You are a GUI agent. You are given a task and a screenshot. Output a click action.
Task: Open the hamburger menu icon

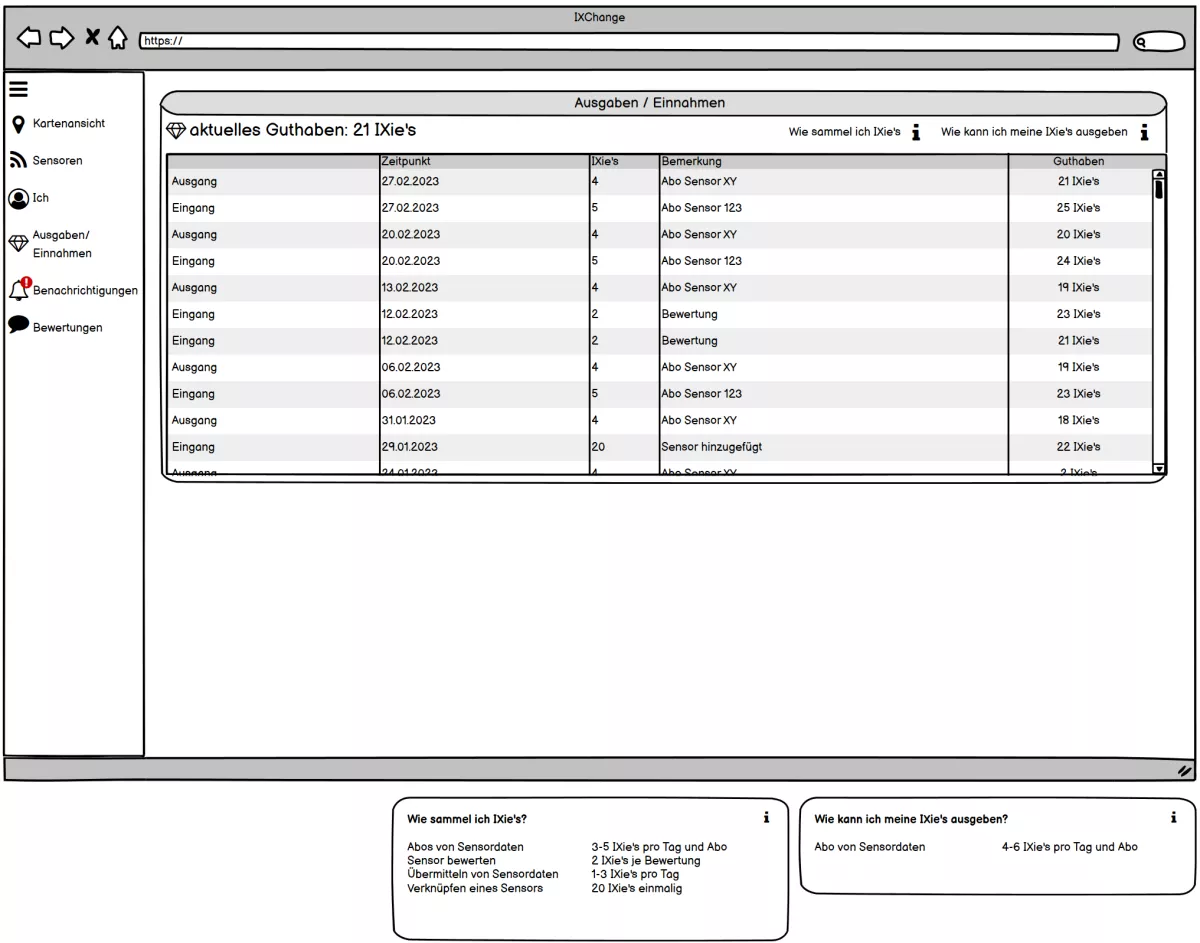click(x=18, y=89)
